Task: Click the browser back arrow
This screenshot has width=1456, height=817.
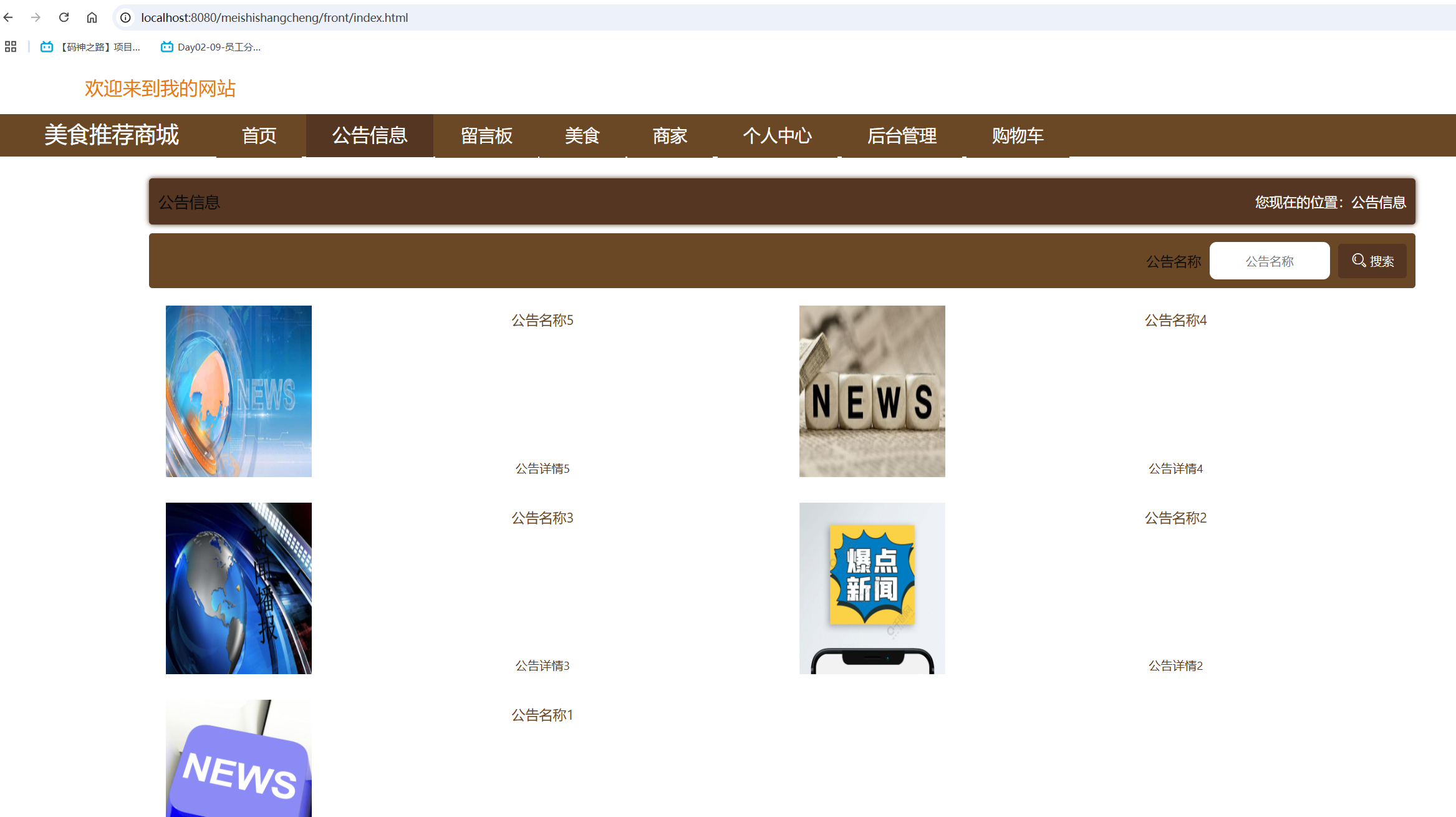Action: (8, 17)
